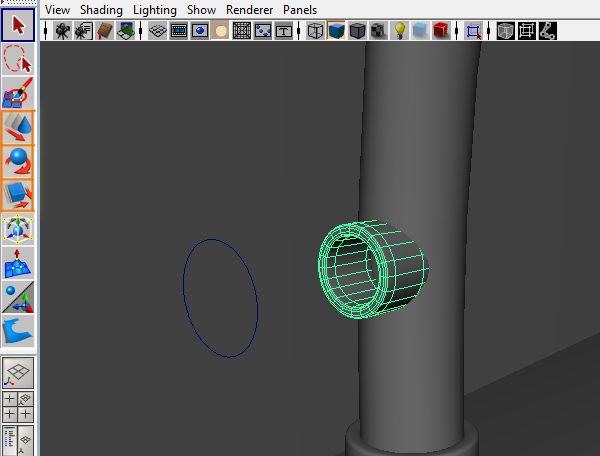Select the Show Manipulator tool
600x456 pixels.
point(18,297)
